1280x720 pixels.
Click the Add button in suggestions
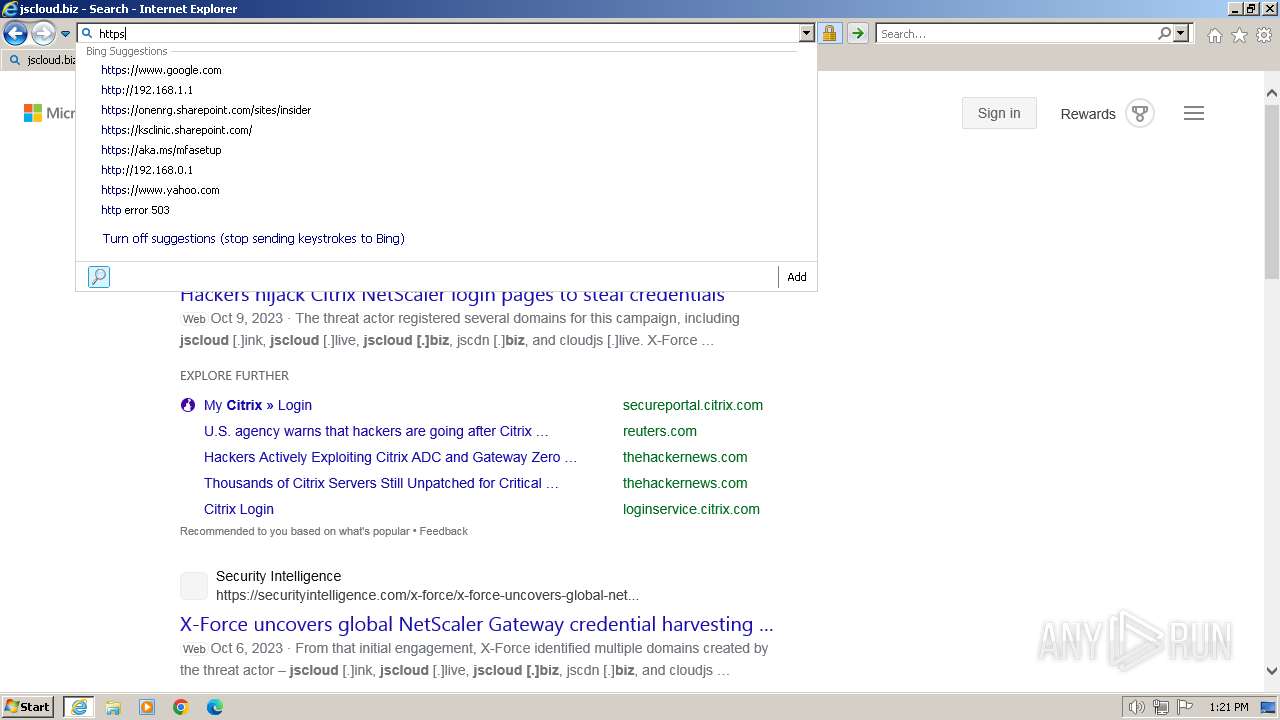click(x=797, y=277)
